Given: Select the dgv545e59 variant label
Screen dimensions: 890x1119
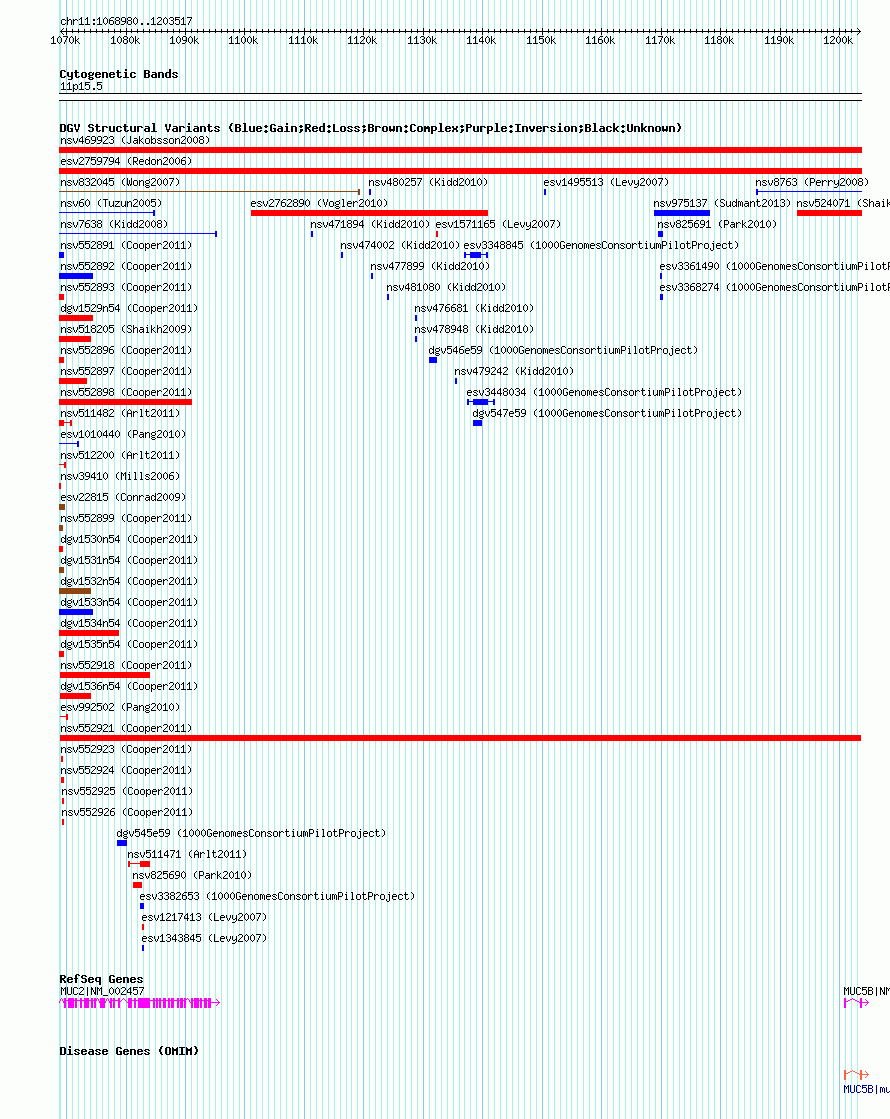Looking at the screenshot, I should pos(251,834).
